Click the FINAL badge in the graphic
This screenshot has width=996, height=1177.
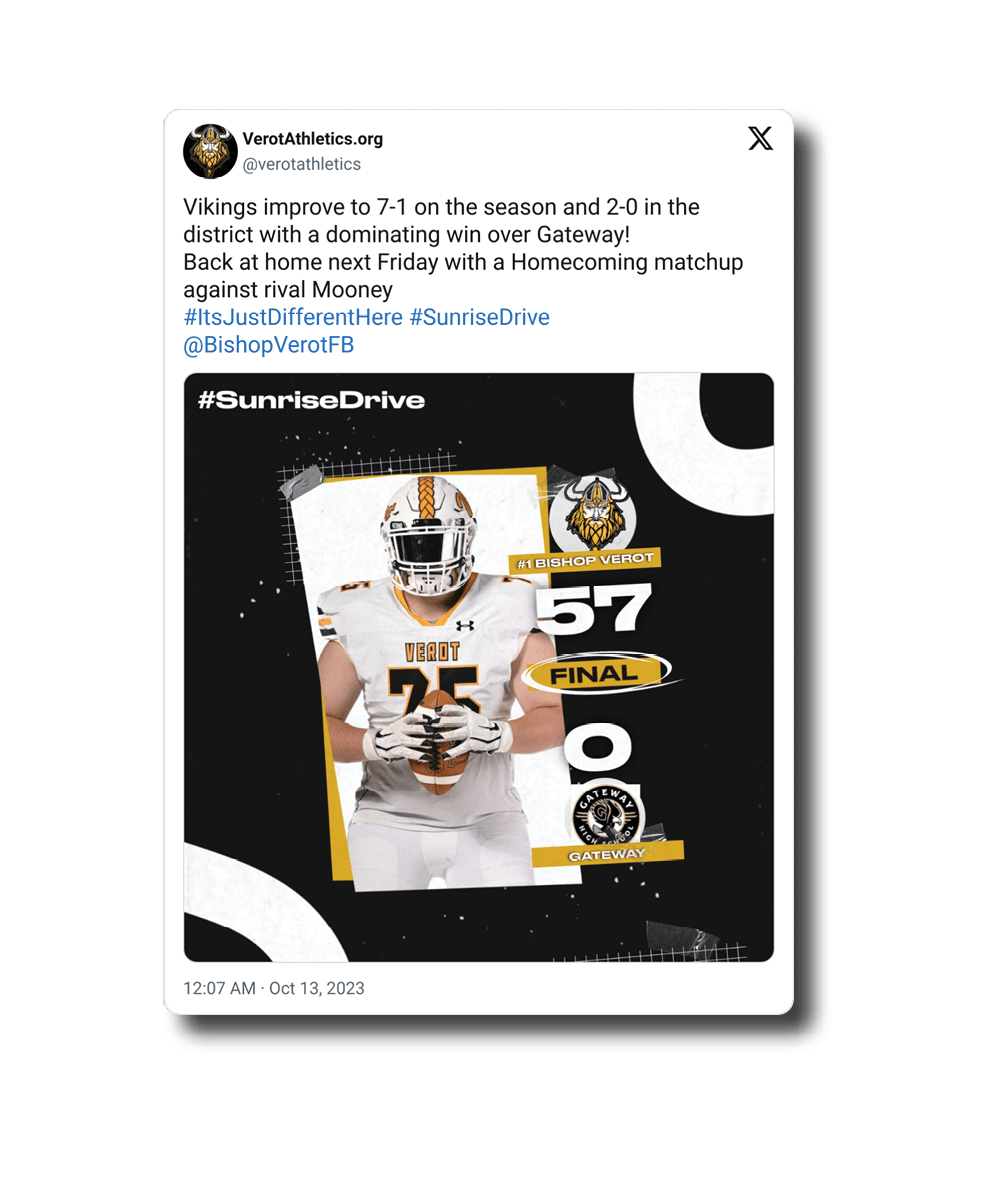click(595, 674)
